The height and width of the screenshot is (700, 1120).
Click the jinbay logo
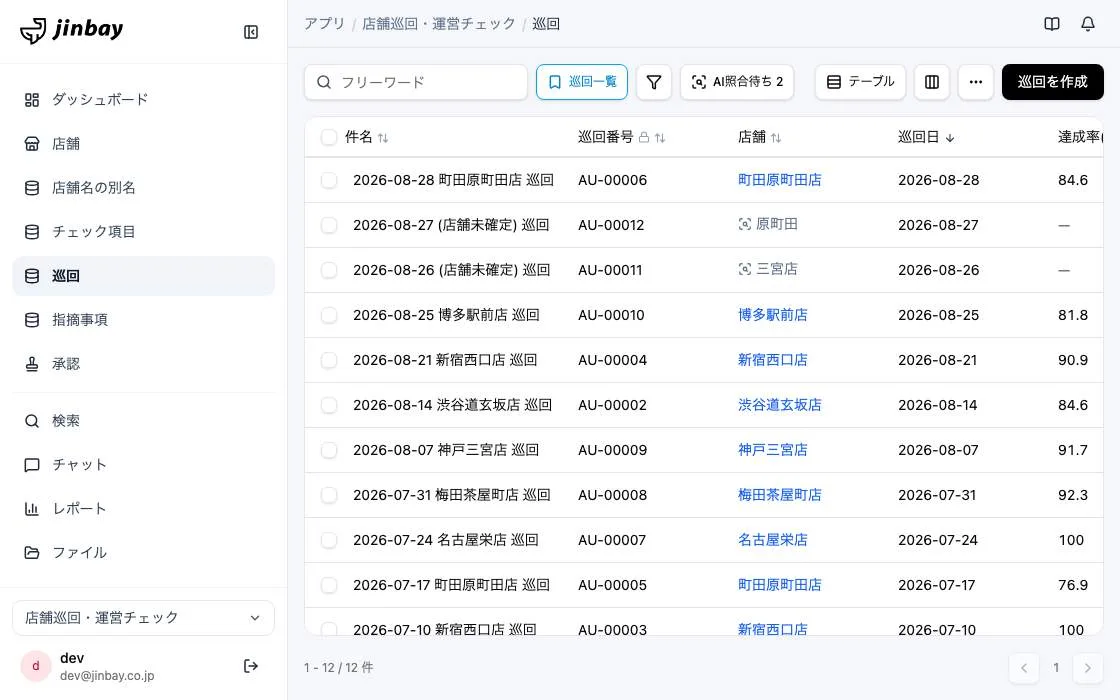click(71, 30)
